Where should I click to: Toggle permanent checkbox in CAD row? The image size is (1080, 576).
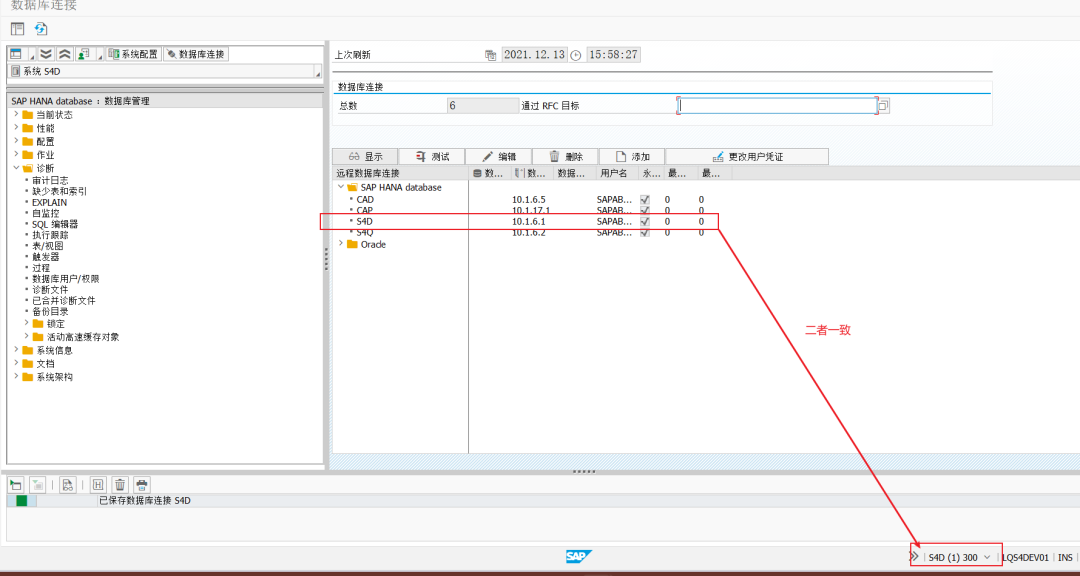[x=645, y=199]
